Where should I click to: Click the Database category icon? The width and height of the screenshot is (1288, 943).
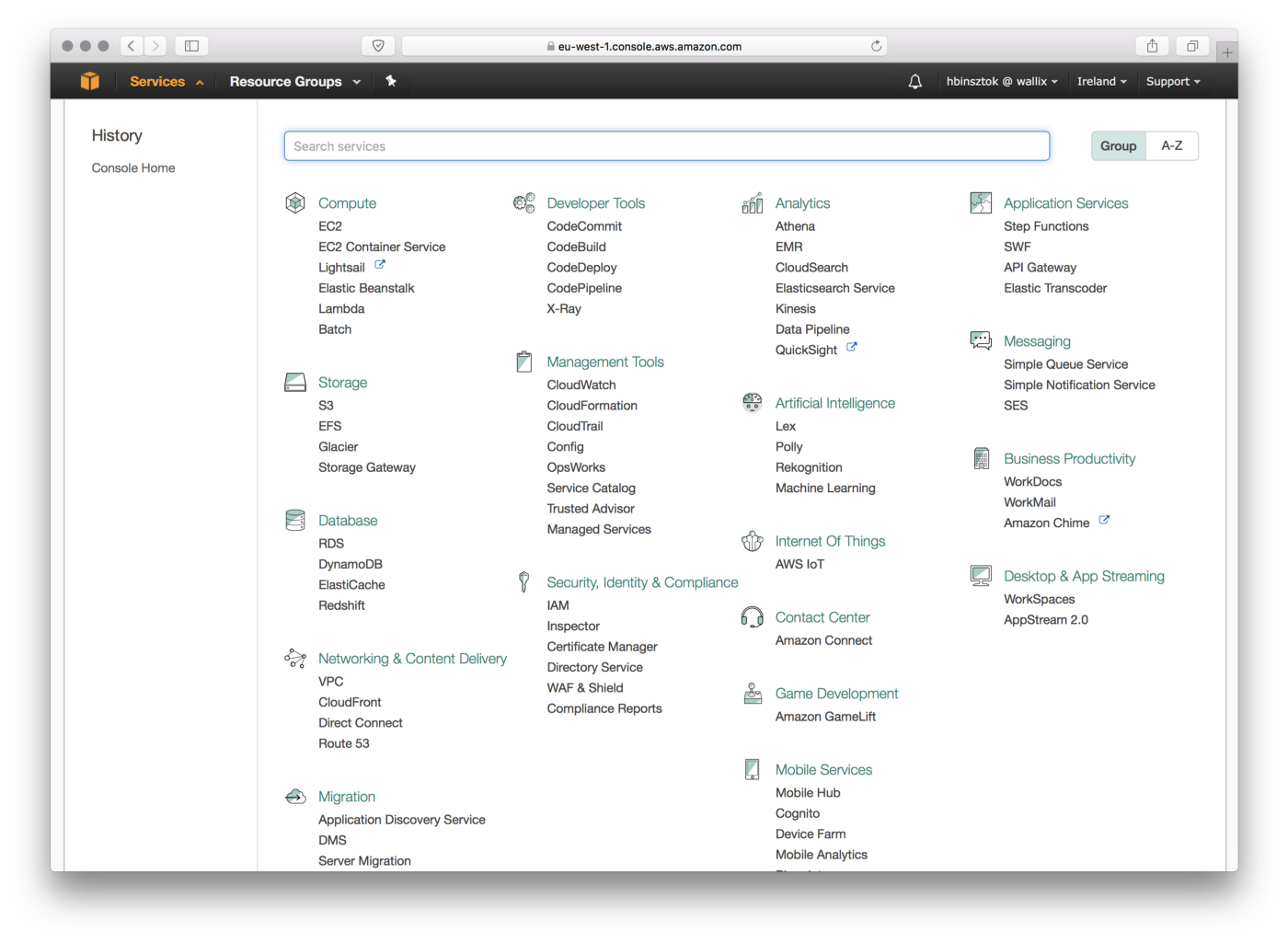tap(294, 519)
